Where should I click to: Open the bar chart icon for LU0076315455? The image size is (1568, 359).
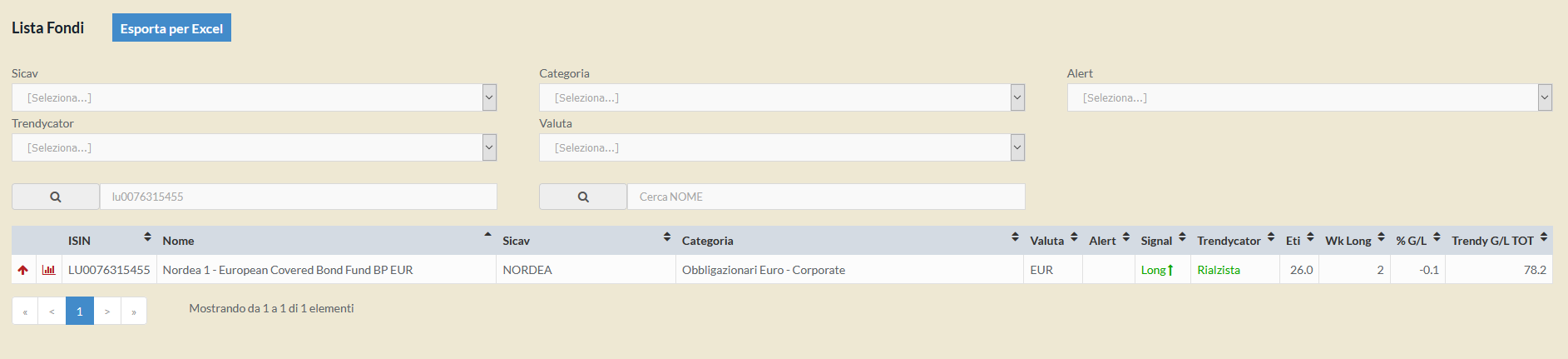(49, 270)
